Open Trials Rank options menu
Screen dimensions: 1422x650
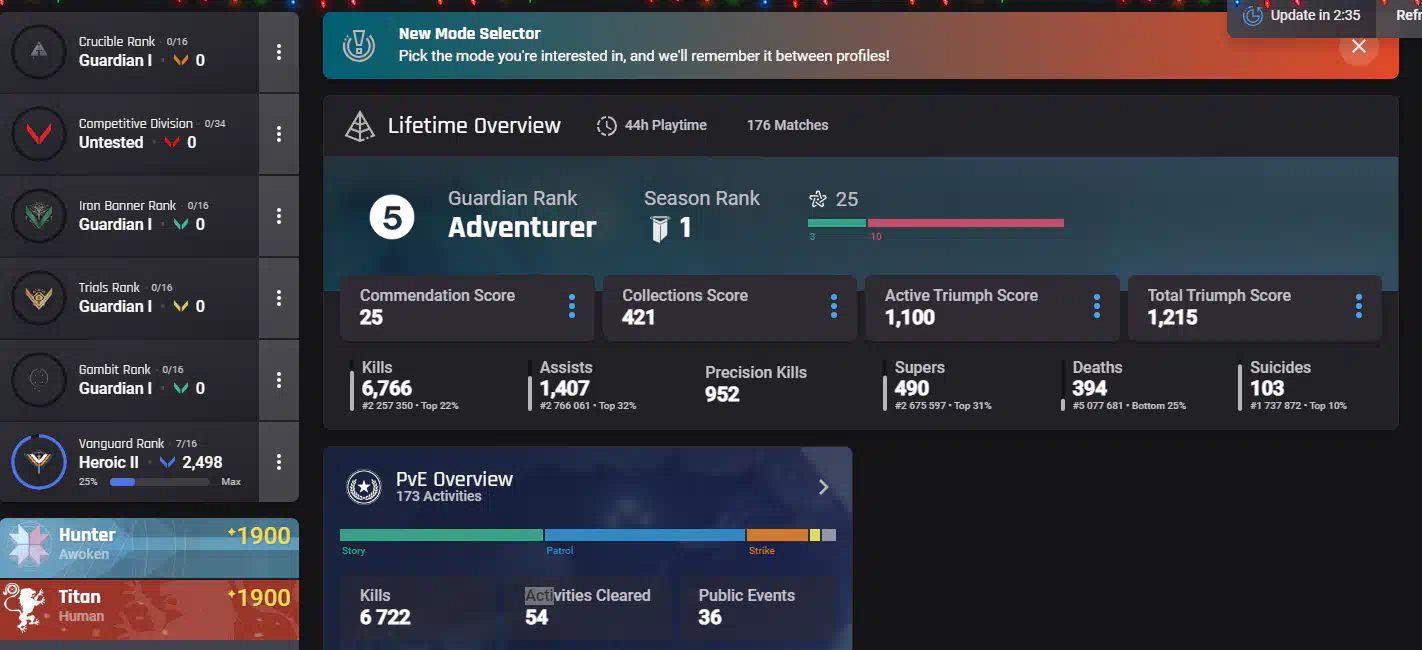[x=279, y=298]
